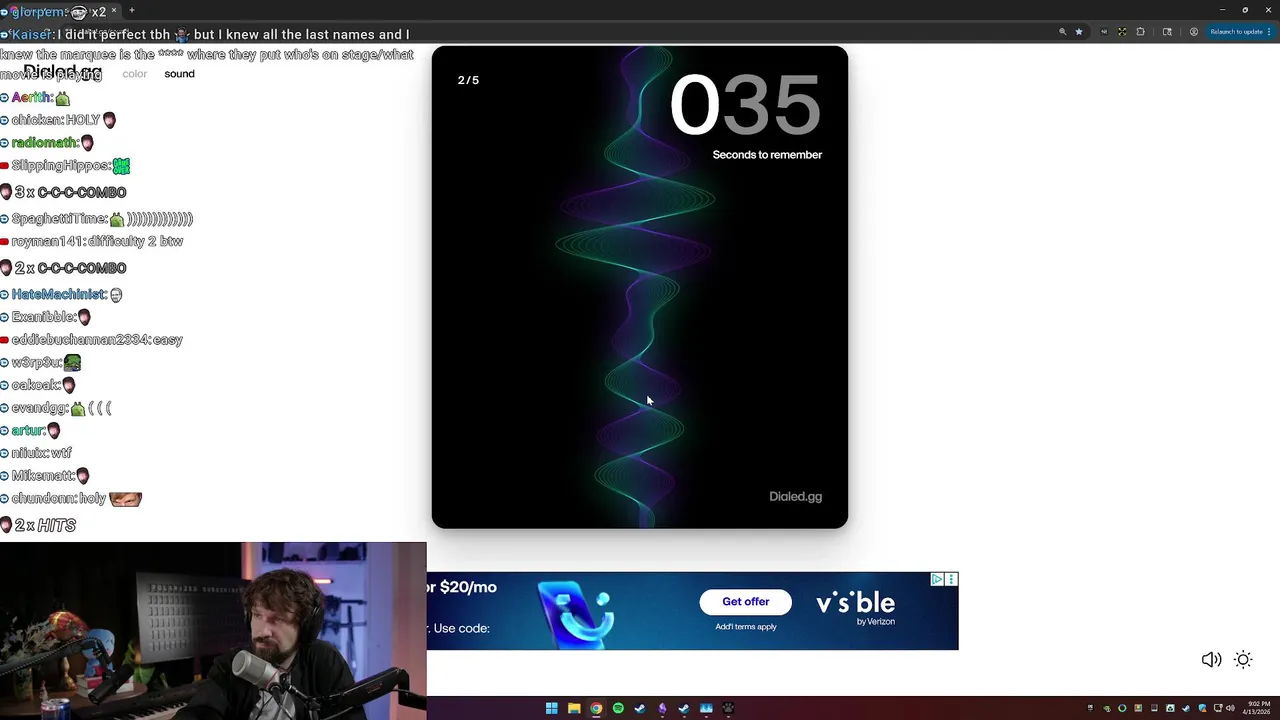Click the '2 / 5' round counter

pyautogui.click(x=468, y=80)
